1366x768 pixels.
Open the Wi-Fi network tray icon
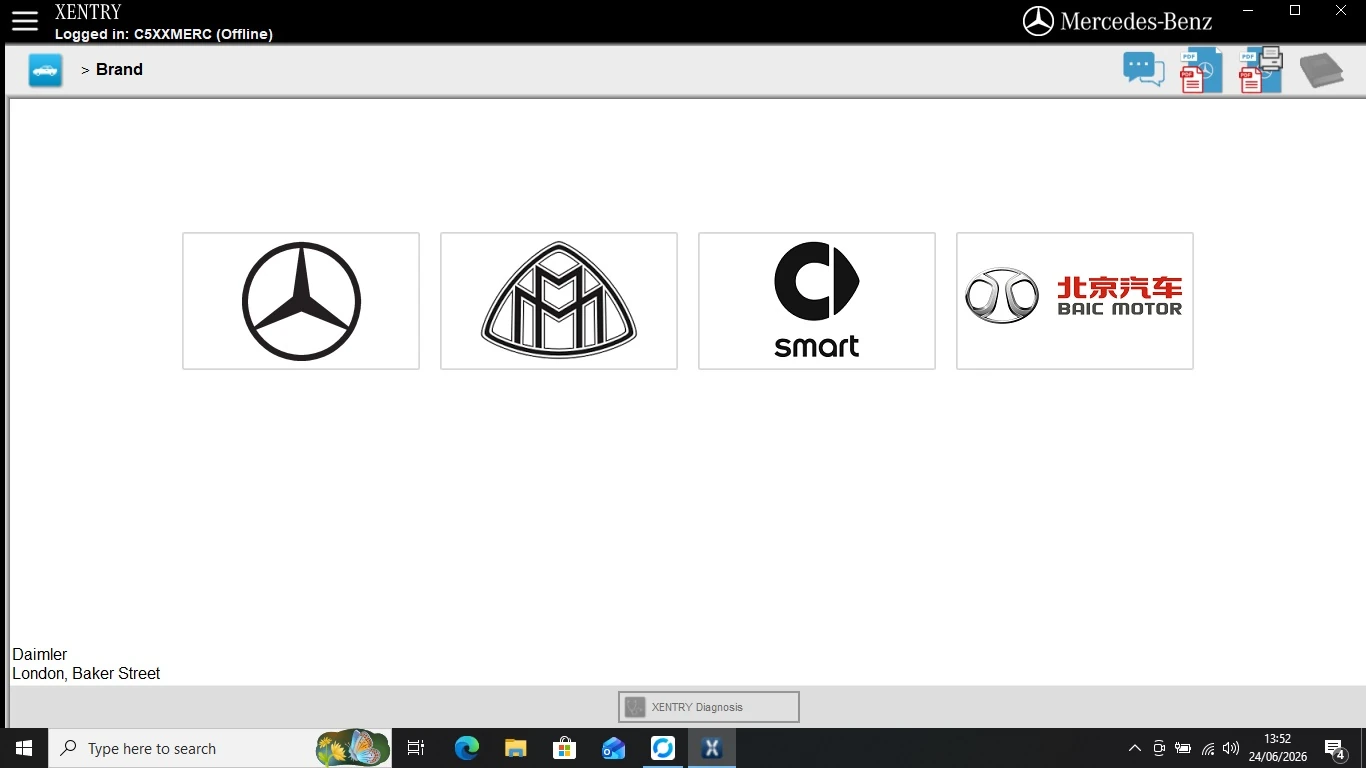[1208, 748]
